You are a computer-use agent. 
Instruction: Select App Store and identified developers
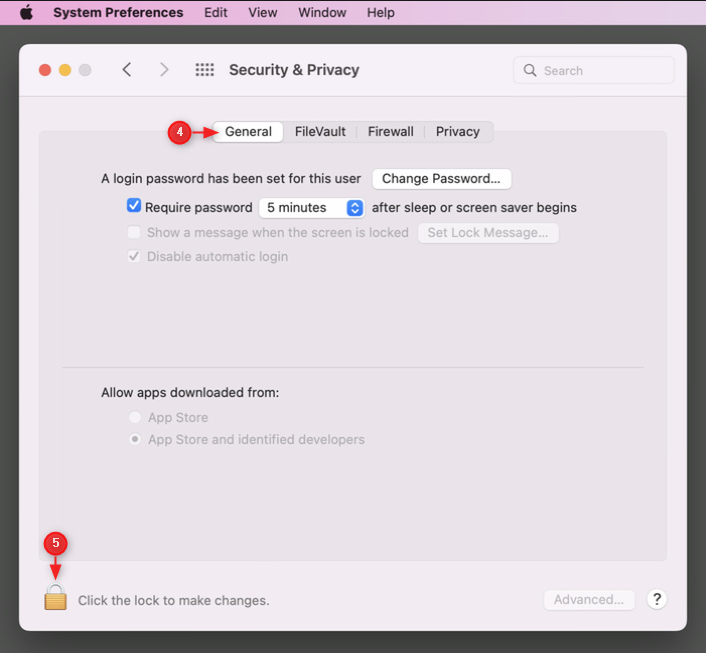click(135, 439)
